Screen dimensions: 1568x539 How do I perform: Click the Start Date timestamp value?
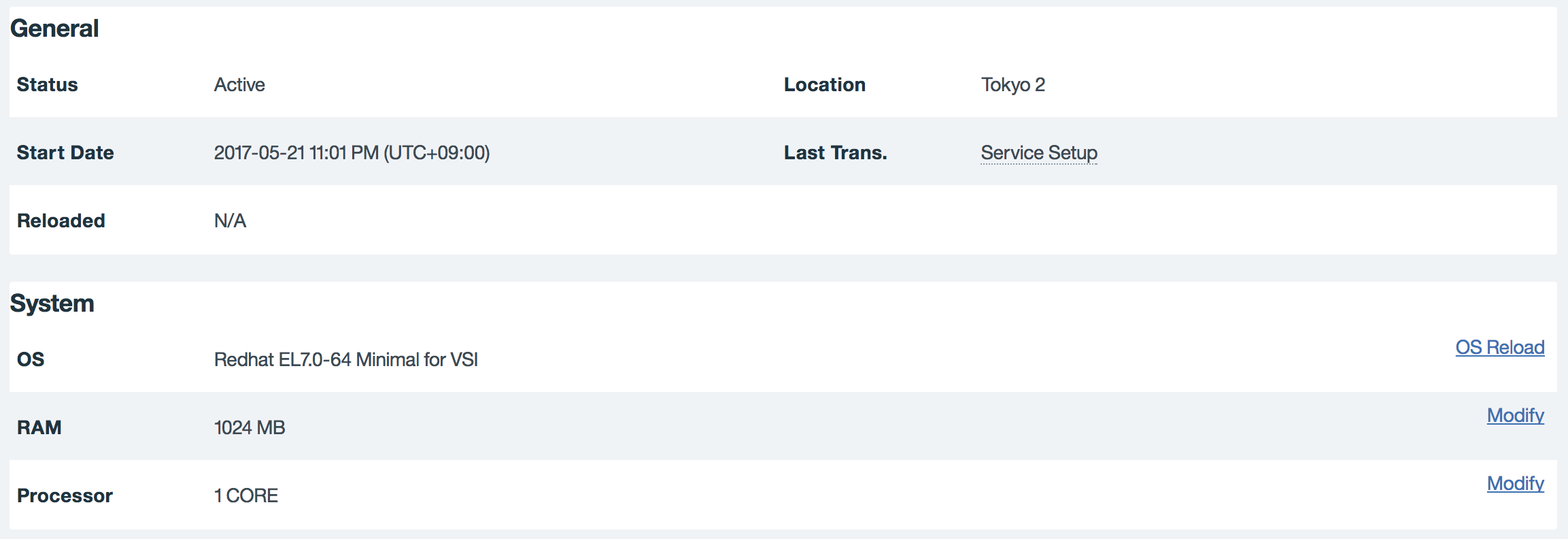pyautogui.click(x=352, y=152)
